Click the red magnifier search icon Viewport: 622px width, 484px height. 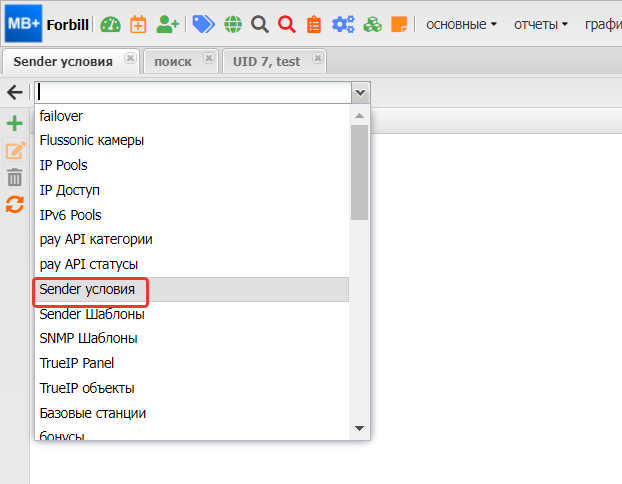pyautogui.click(x=287, y=23)
